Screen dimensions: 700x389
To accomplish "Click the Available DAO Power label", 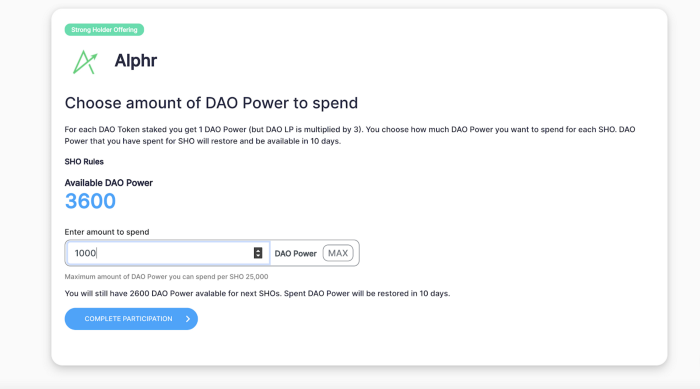I will tap(108, 183).
